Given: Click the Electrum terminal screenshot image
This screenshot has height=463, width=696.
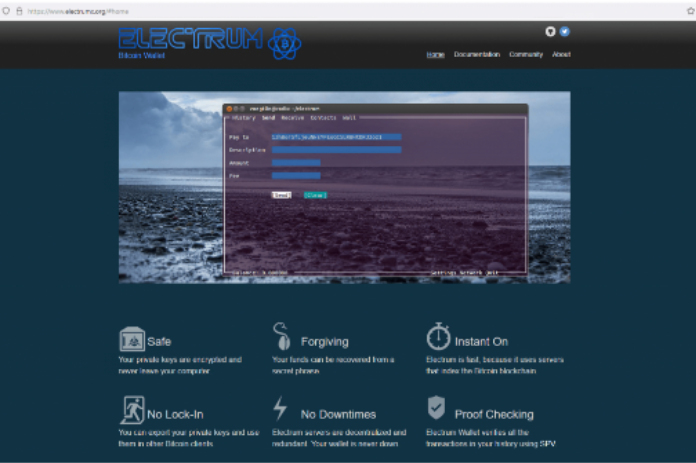Looking at the screenshot, I should tap(344, 187).
